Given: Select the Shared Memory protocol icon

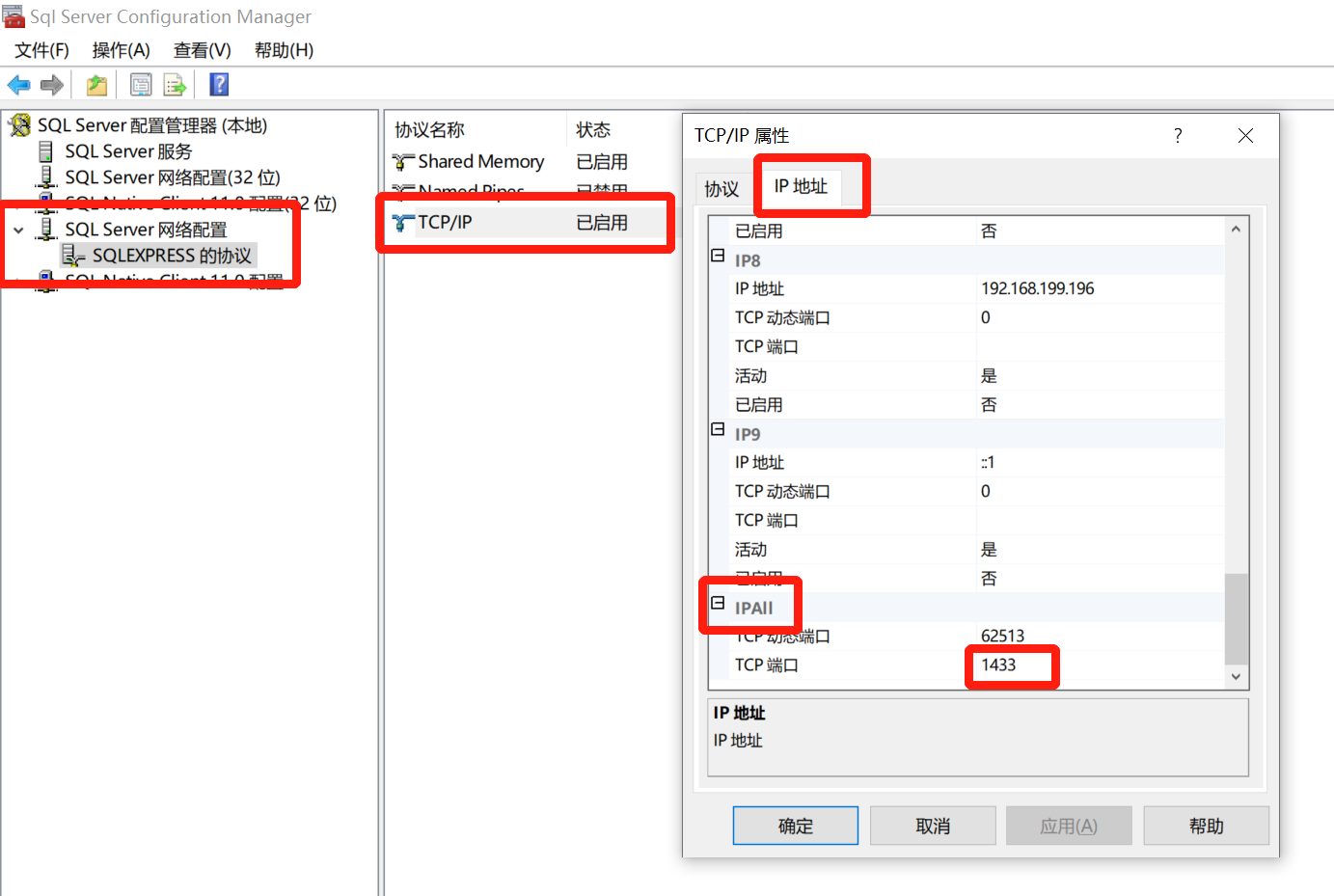Looking at the screenshot, I should [405, 161].
